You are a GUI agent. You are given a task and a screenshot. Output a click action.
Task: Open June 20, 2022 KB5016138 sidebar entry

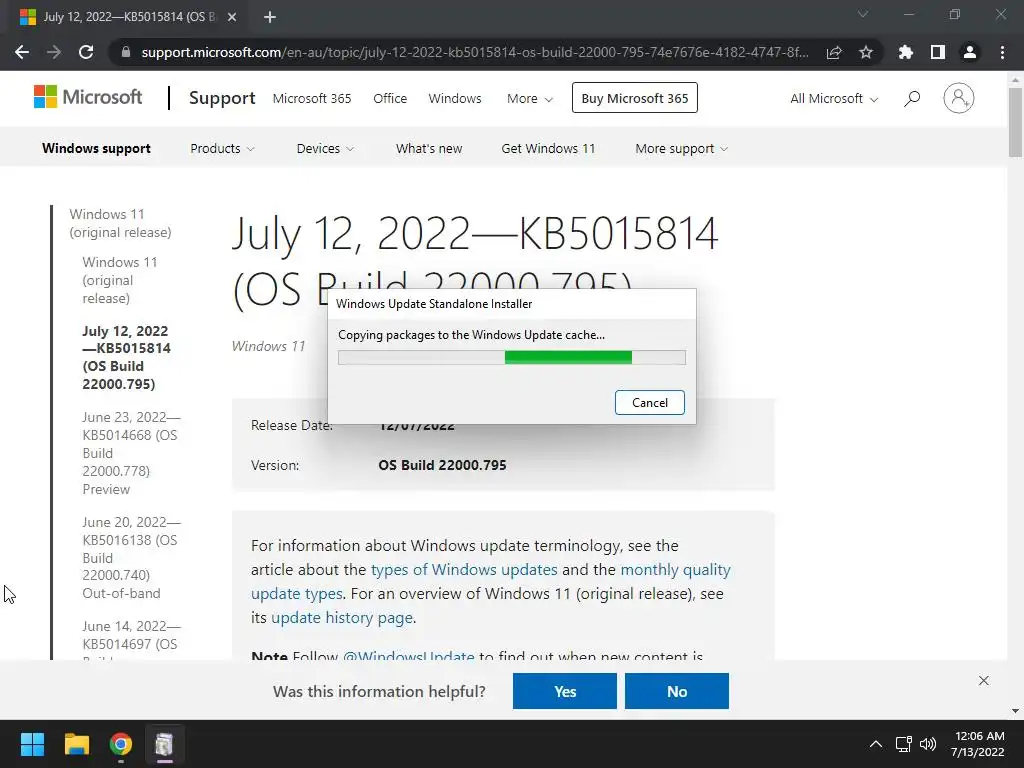pyautogui.click(x=131, y=558)
